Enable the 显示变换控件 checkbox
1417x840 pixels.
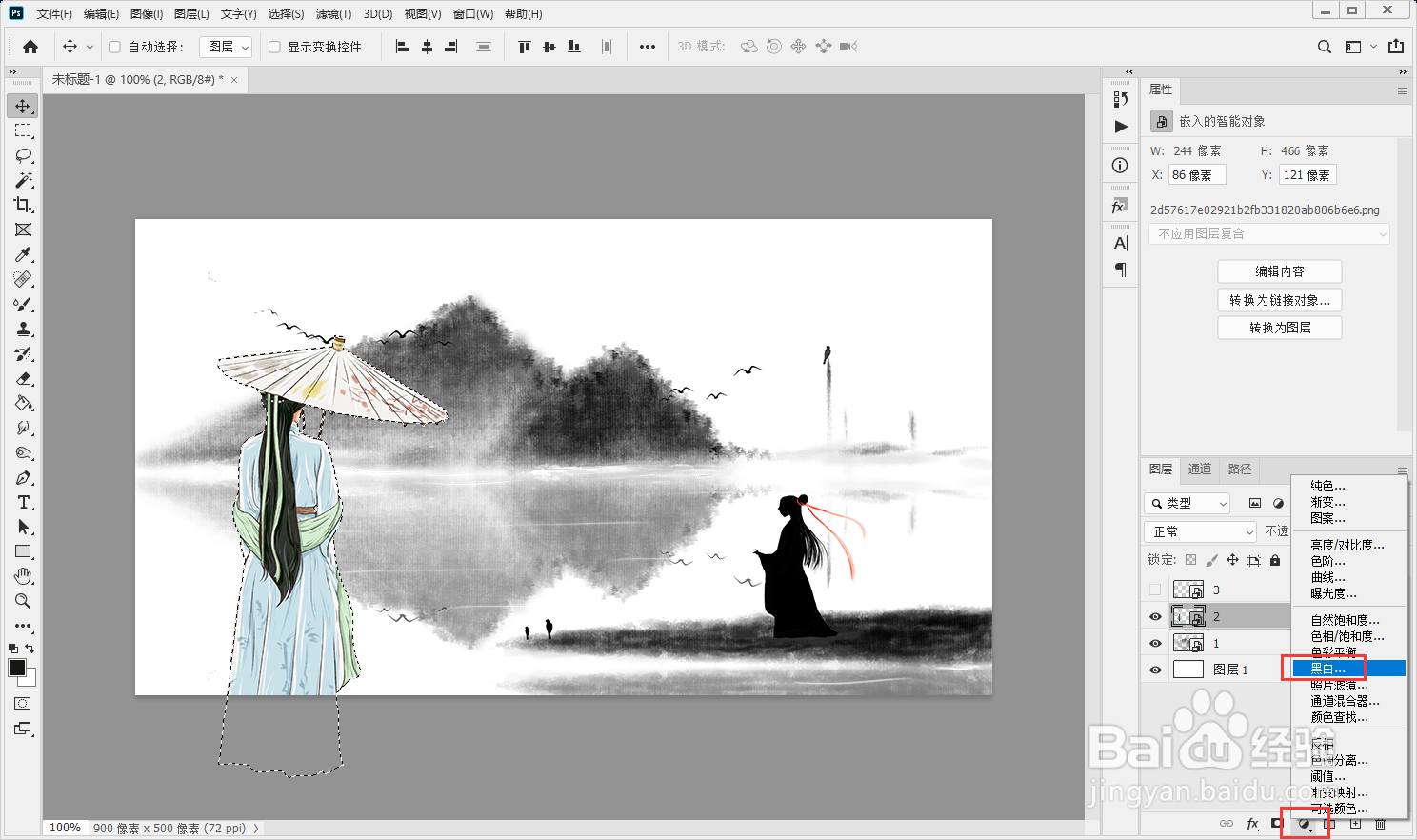(274, 47)
